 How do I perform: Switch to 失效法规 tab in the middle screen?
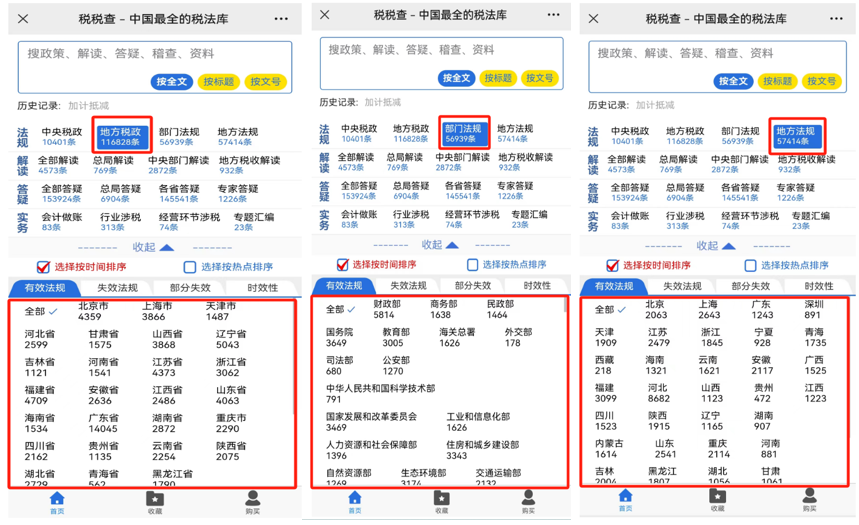pos(408,286)
